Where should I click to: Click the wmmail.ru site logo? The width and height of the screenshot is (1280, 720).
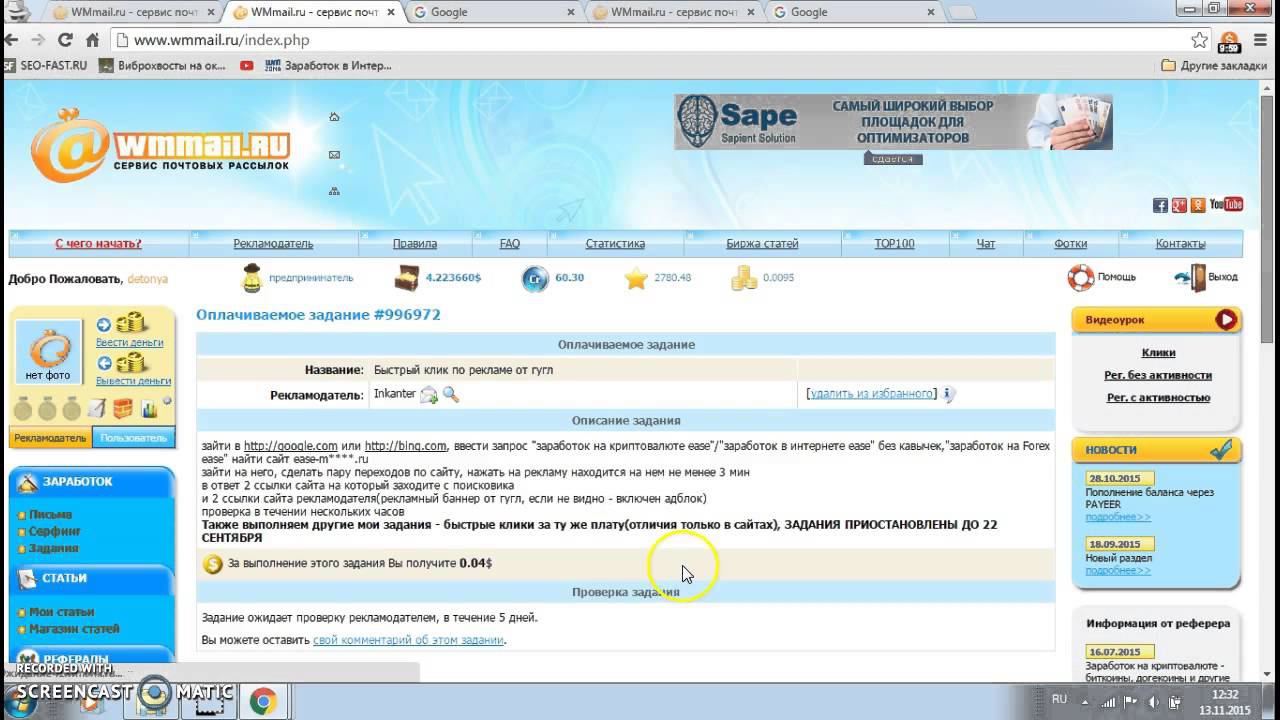[x=160, y=145]
